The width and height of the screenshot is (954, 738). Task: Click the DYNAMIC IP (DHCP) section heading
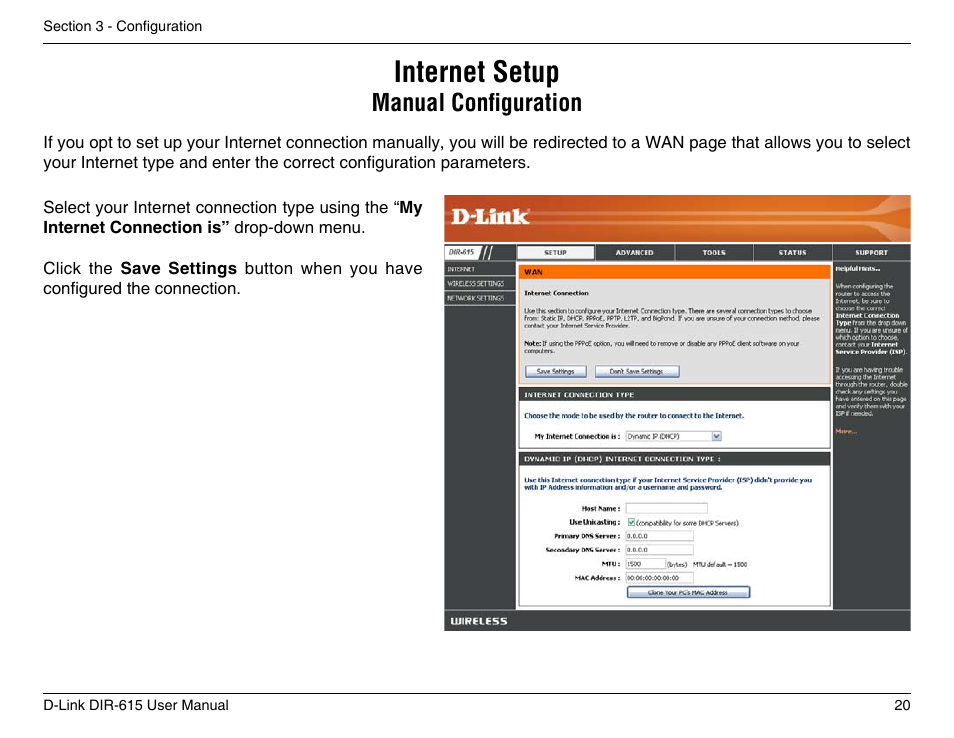622,459
